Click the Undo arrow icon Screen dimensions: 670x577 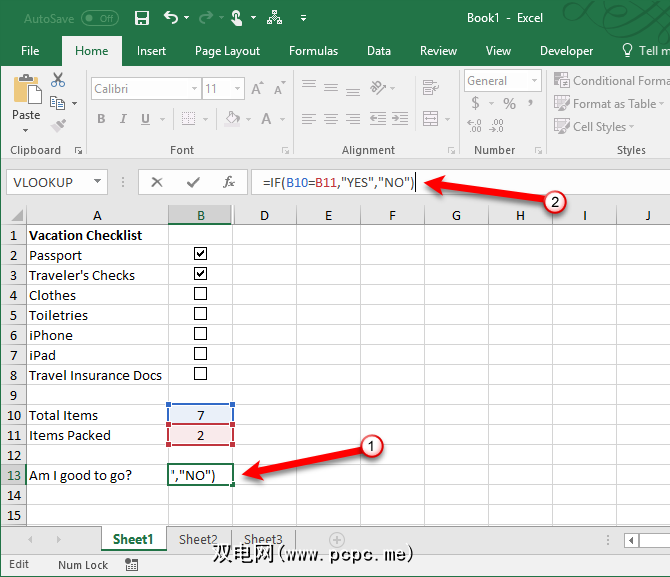(171, 18)
